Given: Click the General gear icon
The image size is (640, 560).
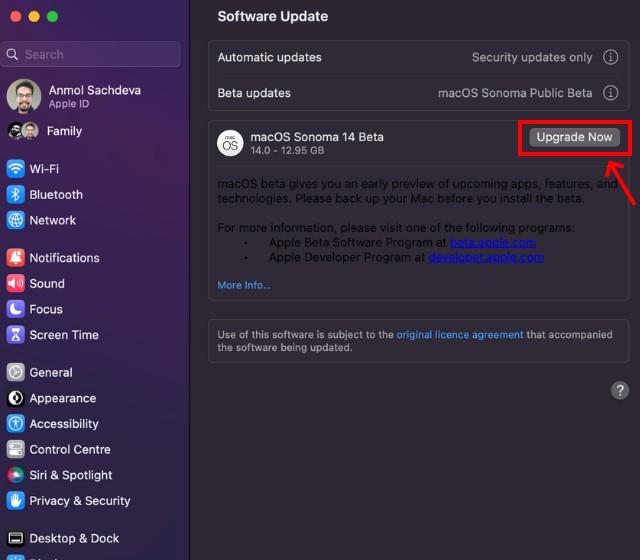Looking at the screenshot, I should (x=16, y=372).
